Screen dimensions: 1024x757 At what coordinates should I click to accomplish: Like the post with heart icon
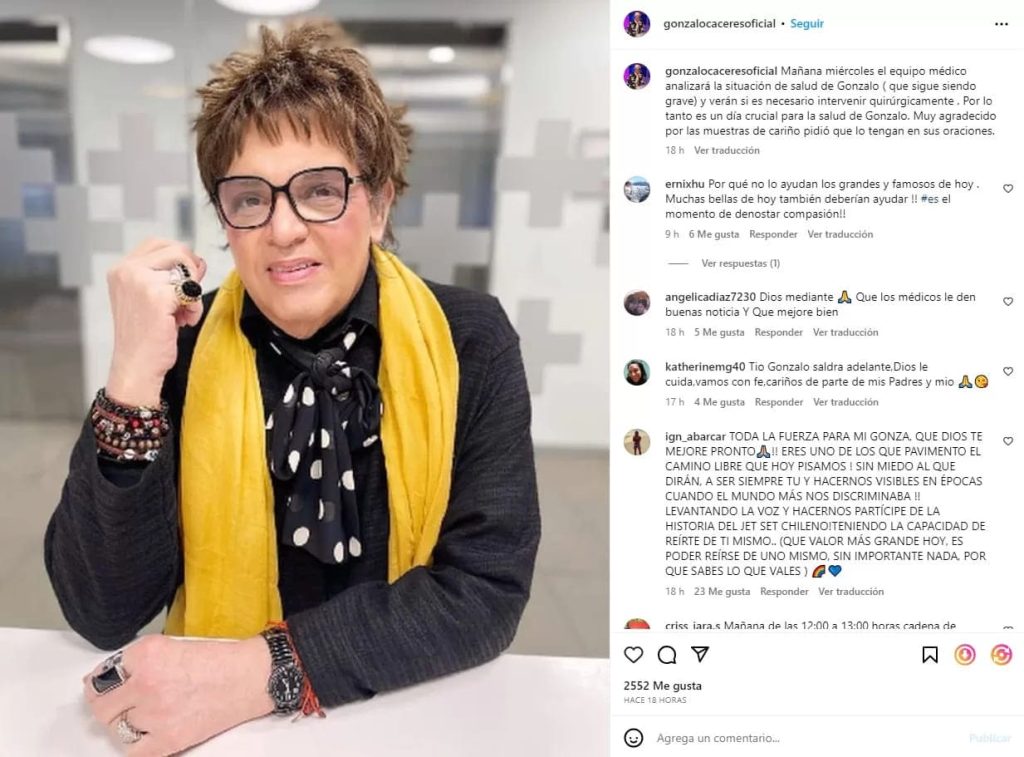633,654
